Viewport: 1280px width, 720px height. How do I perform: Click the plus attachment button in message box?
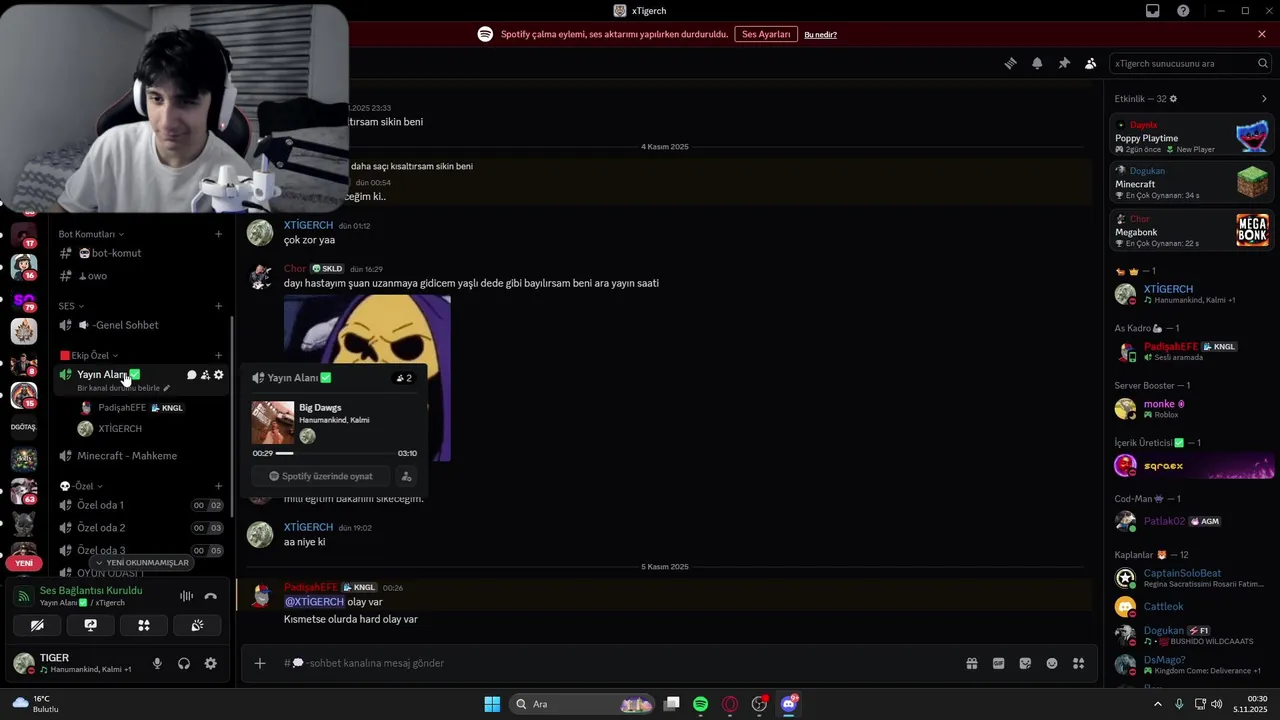coord(260,663)
